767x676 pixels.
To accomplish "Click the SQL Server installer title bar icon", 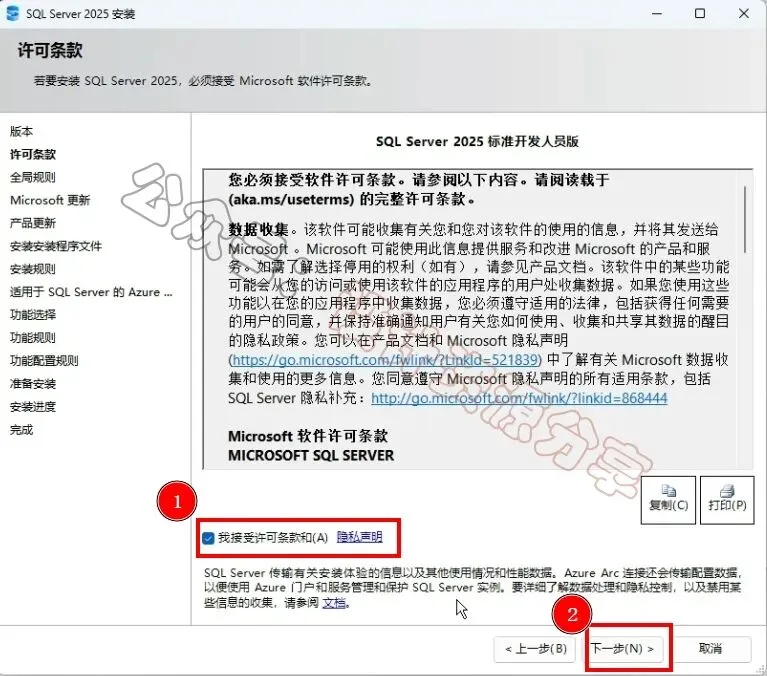I will [x=12, y=13].
